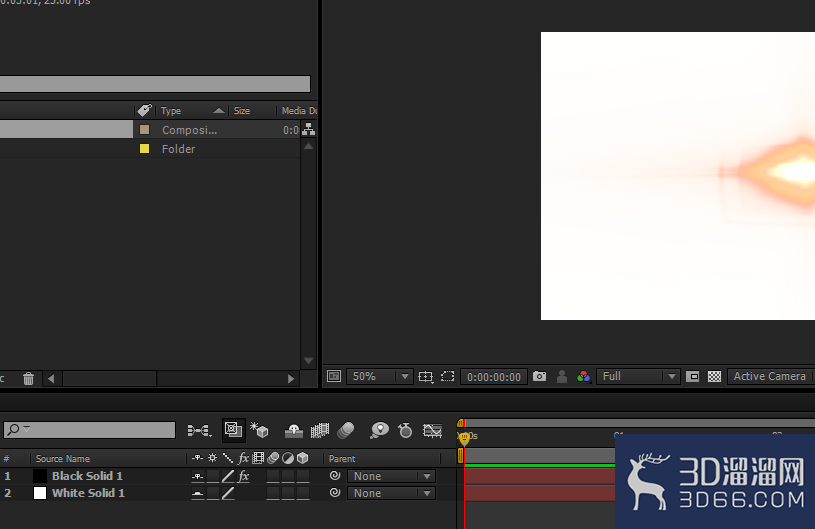Click parent pick whip of White Solid 1

click(335, 493)
